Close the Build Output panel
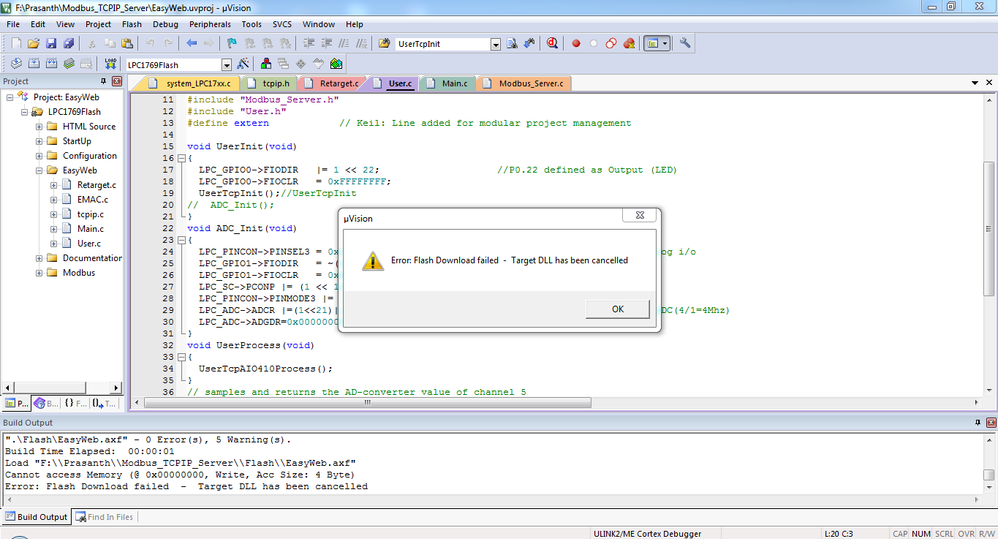This screenshot has height=539, width=998. (991, 422)
